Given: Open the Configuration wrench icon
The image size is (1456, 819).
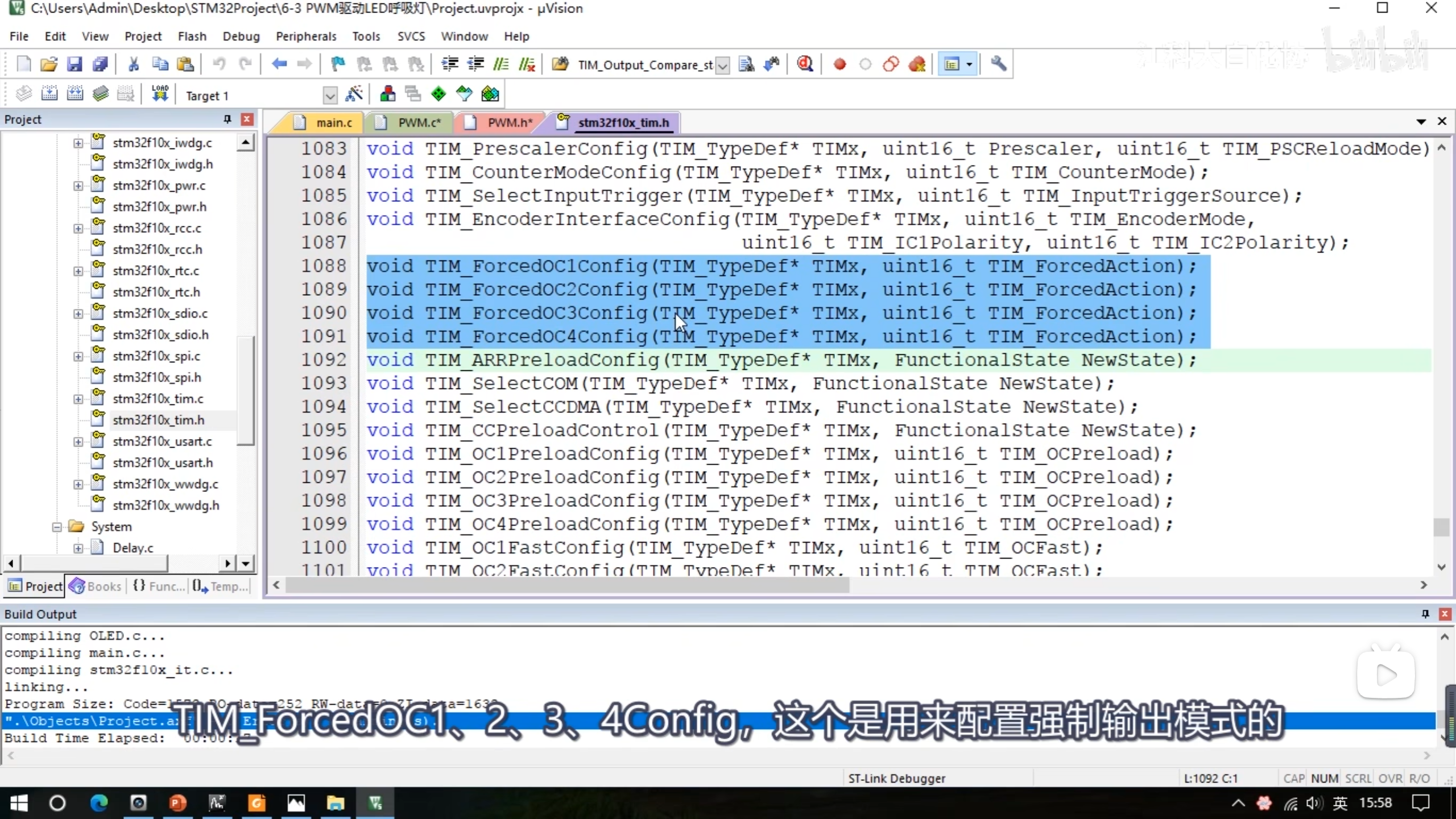Looking at the screenshot, I should click(998, 64).
